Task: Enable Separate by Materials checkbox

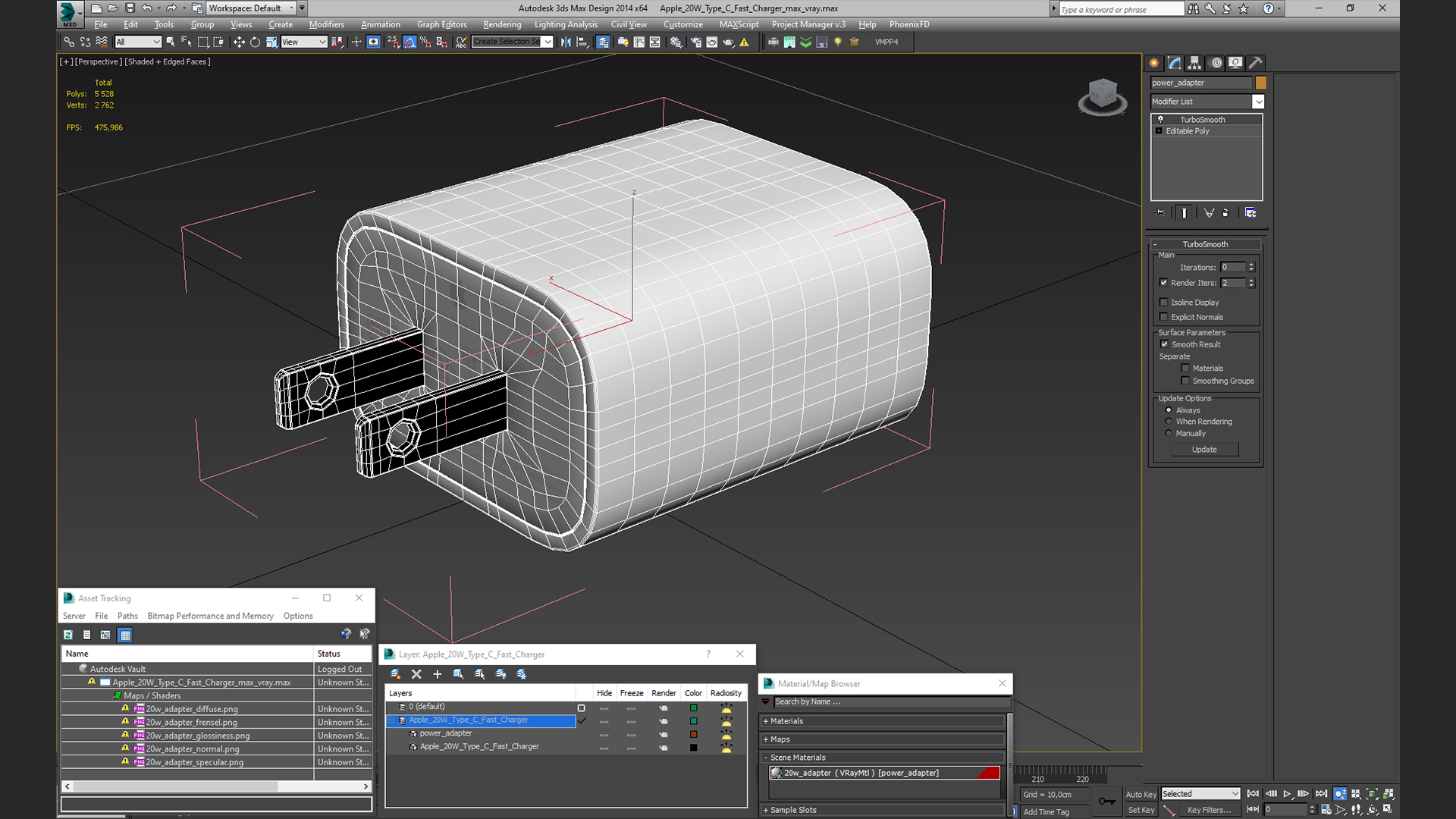Action: (x=1185, y=369)
